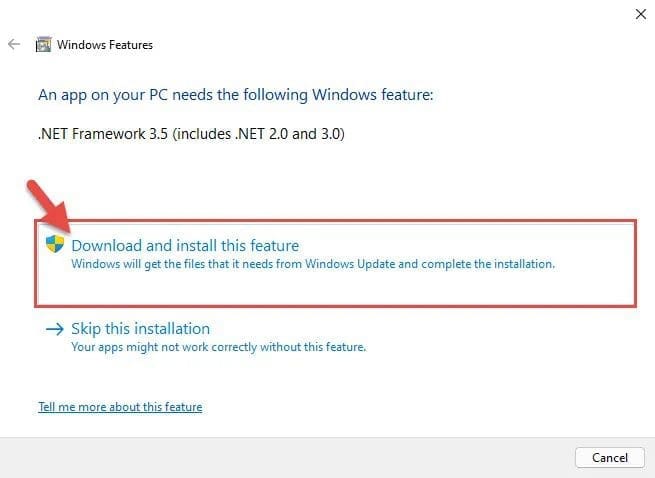Image resolution: width=655 pixels, height=478 pixels.
Task: Click the gray footer area left of Cancel
Action: (x=300, y=457)
